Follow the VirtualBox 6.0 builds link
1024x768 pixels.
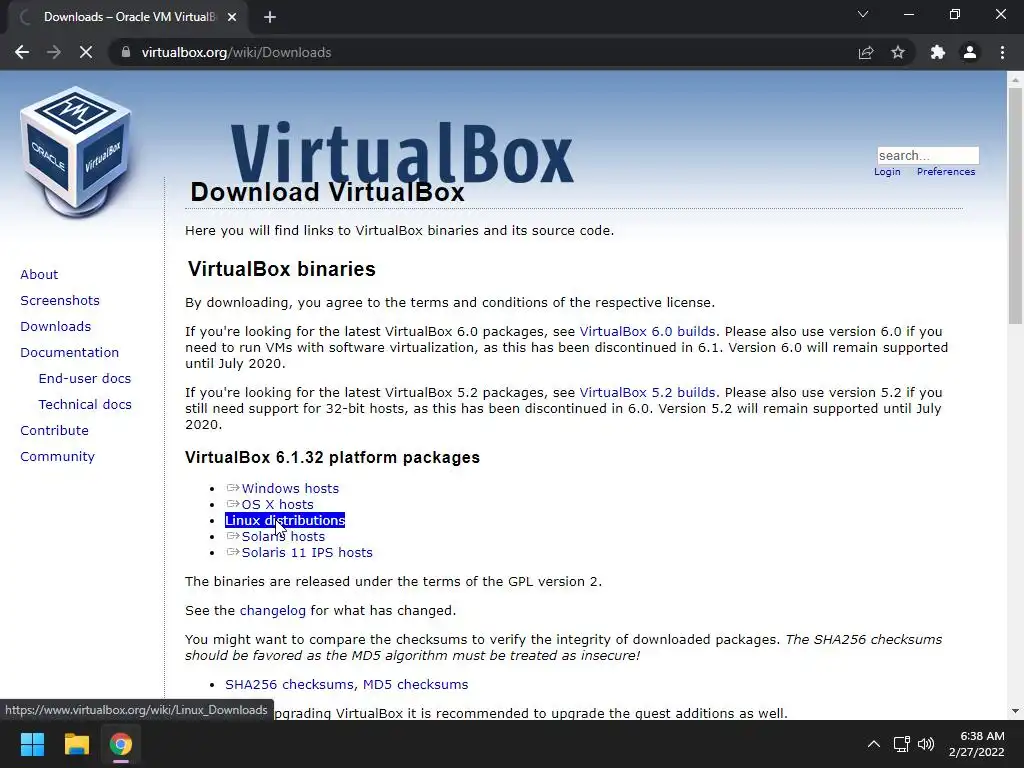tap(647, 332)
